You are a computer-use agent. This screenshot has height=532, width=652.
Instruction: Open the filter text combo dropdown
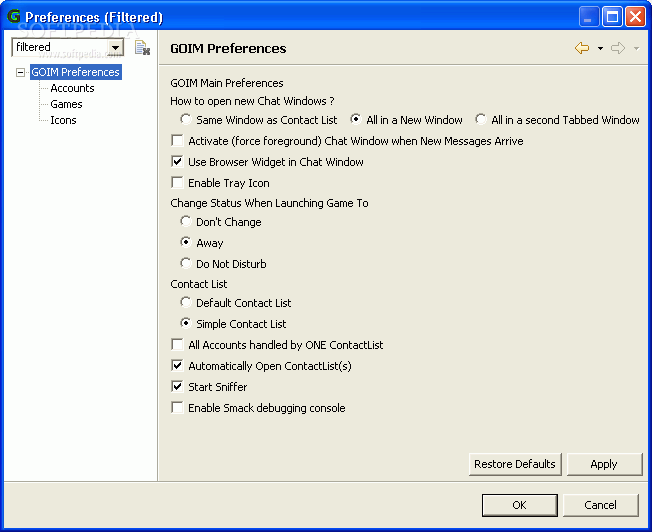[x=115, y=47]
